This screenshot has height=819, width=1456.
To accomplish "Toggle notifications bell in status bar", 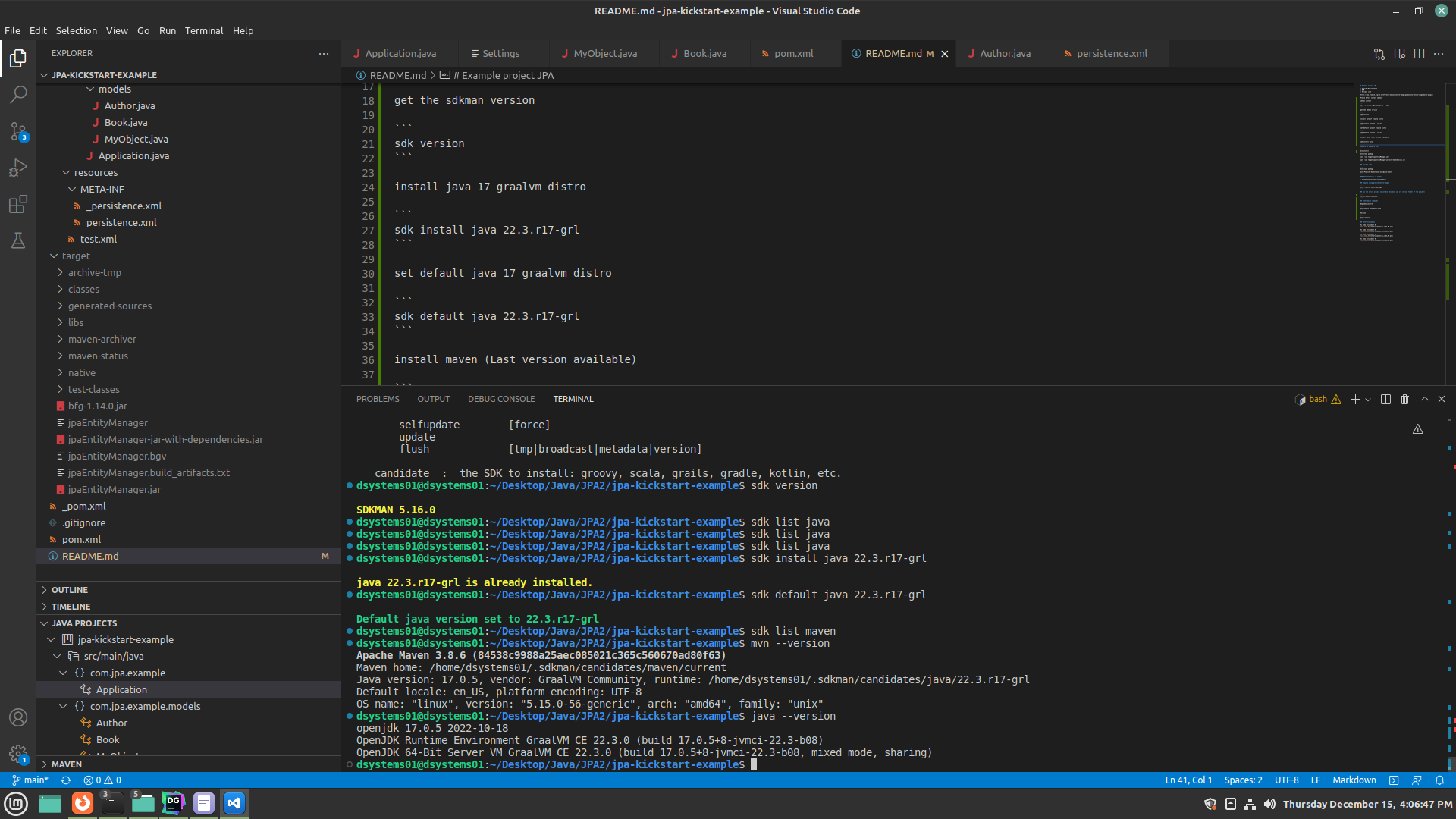I will (x=1439, y=780).
